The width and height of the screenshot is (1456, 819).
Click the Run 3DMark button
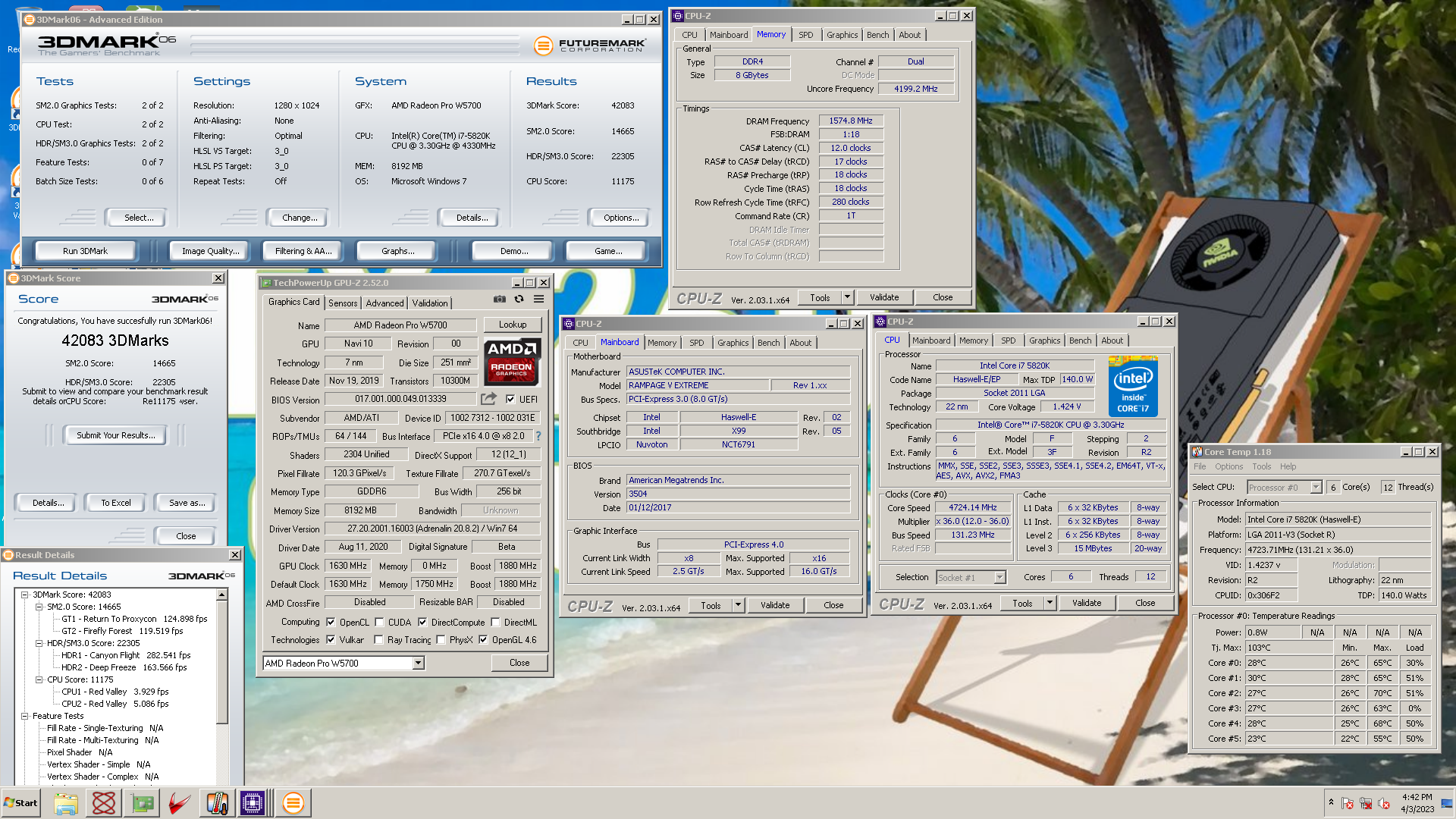(x=85, y=251)
